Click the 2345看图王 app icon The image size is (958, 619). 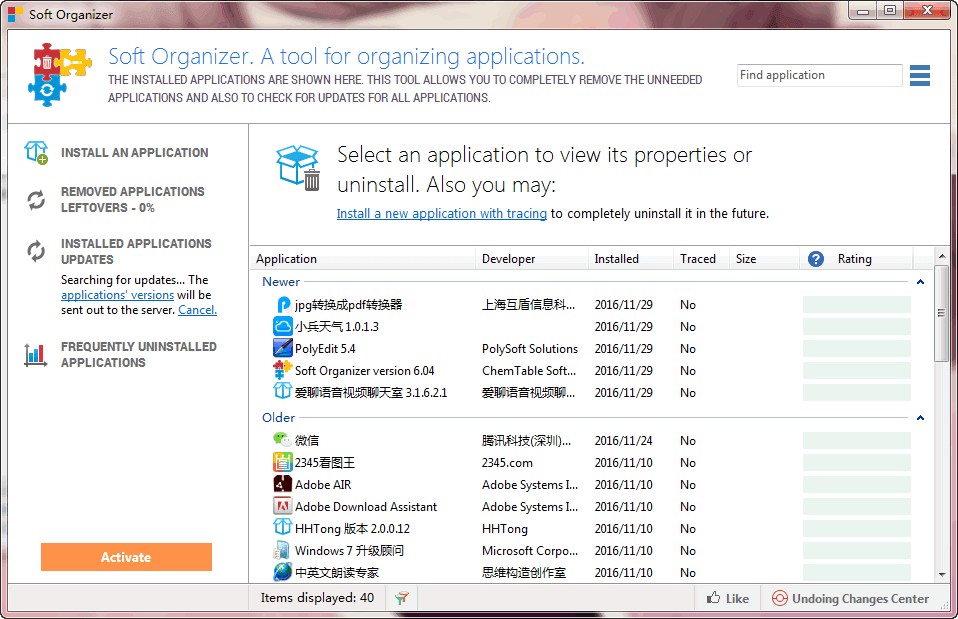pos(282,462)
